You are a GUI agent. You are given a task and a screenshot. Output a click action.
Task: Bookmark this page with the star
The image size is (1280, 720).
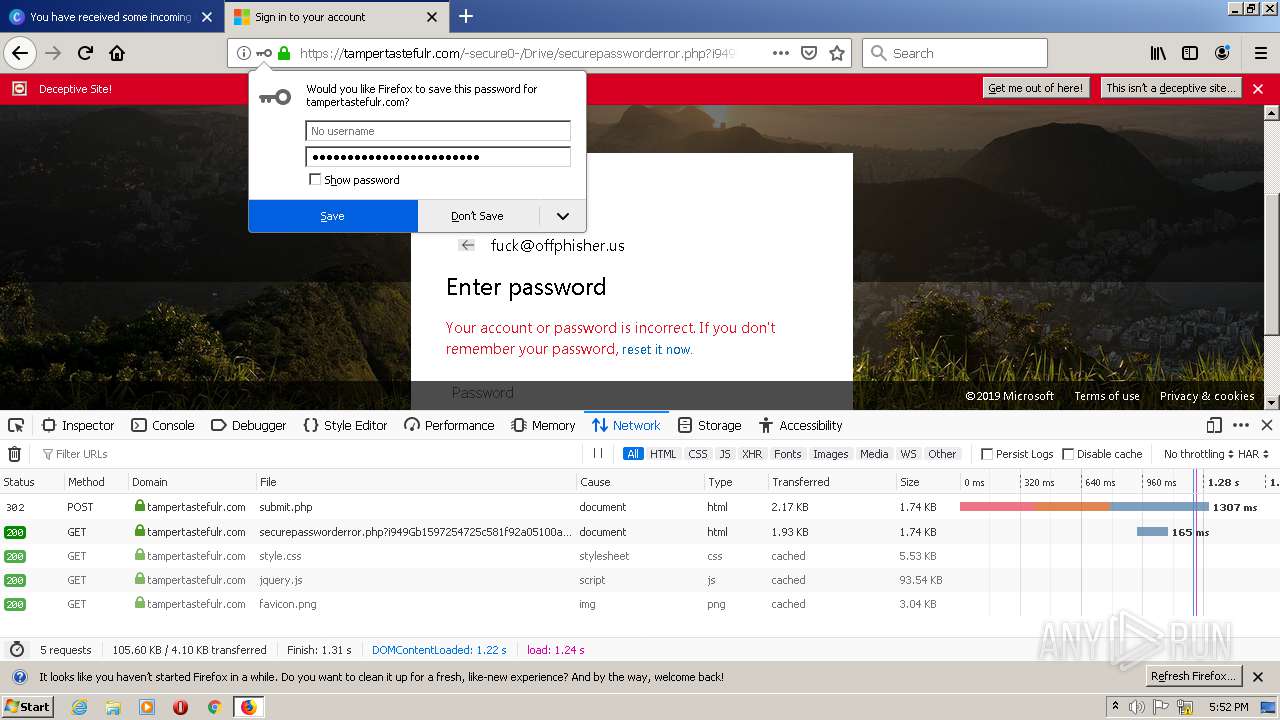(x=837, y=53)
